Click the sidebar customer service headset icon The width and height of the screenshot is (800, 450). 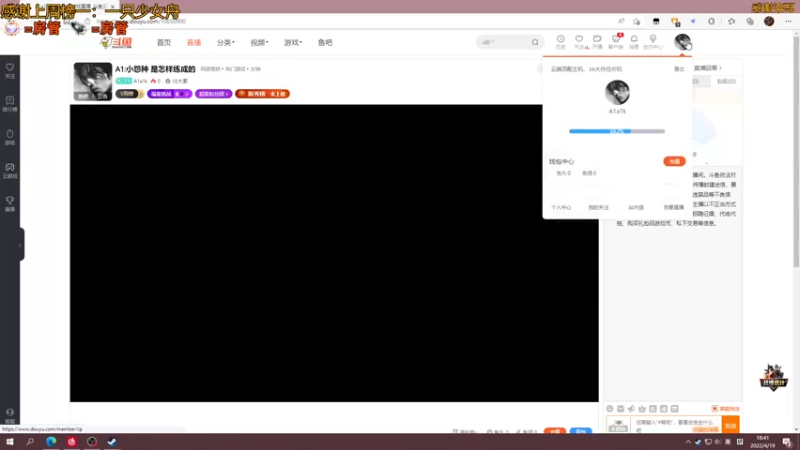point(10,415)
